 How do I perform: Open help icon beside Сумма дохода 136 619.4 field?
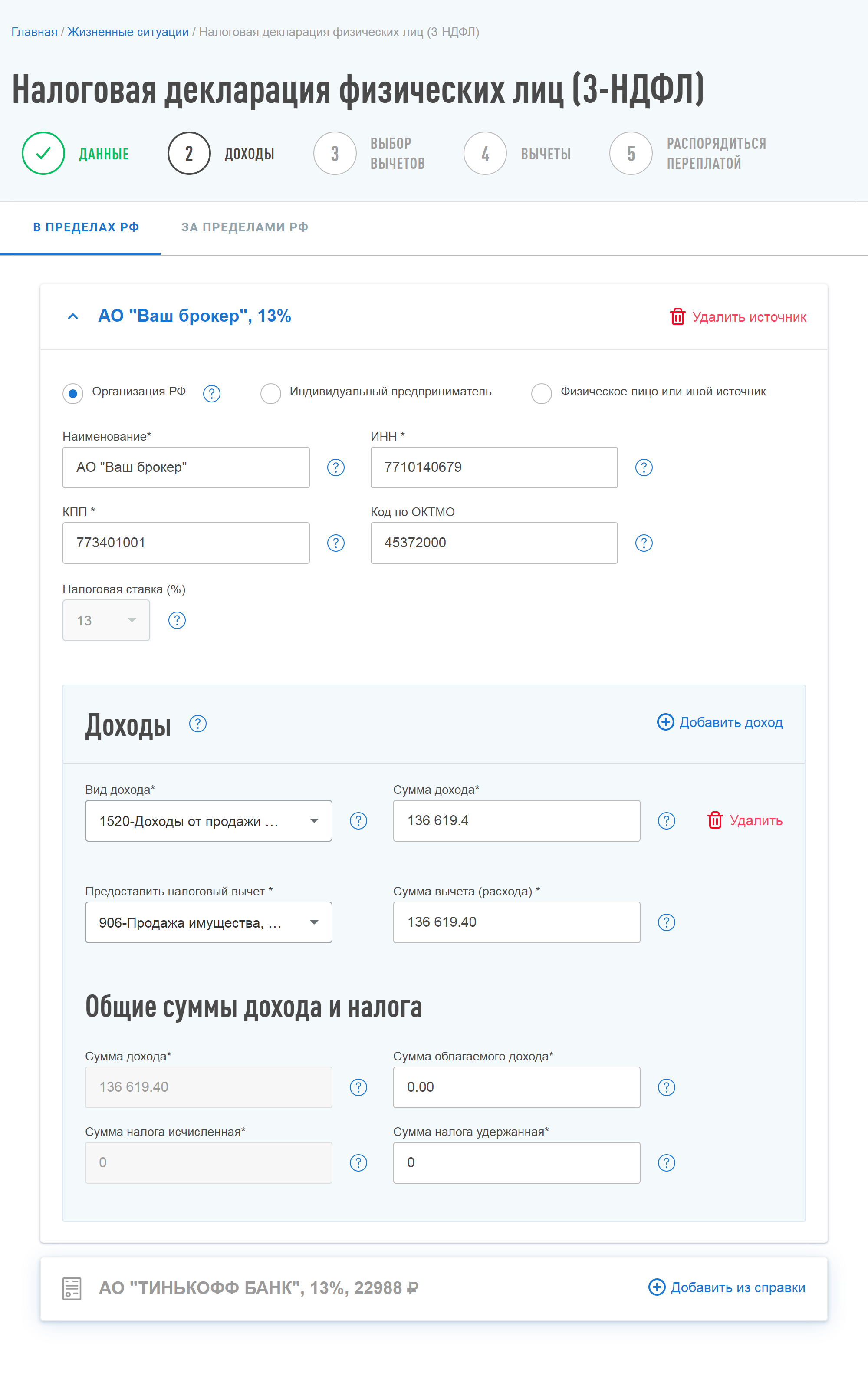point(666,820)
